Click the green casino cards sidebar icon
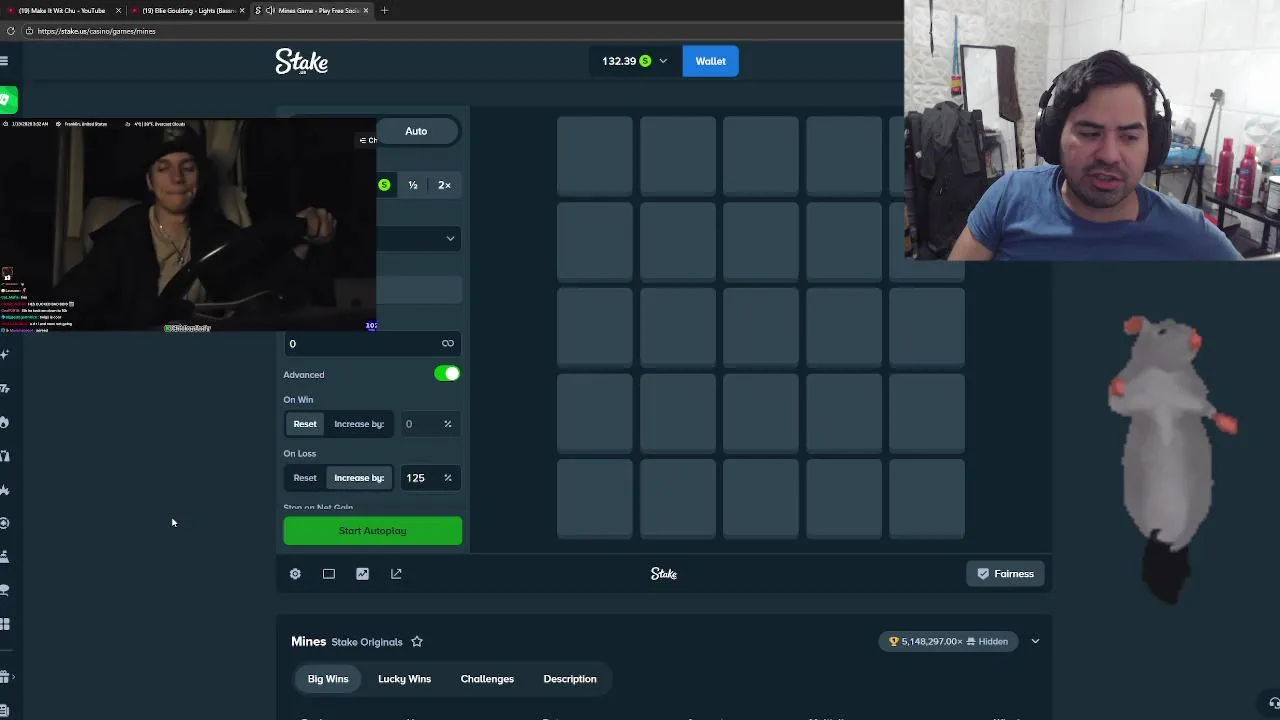 6,99
